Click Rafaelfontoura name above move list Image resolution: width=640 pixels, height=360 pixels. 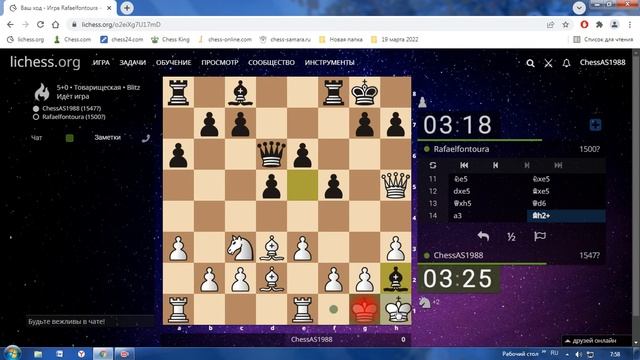[461, 149]
